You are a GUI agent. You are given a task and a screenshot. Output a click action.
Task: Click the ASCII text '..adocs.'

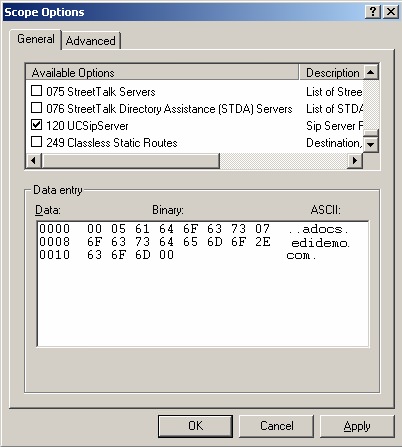[318, 229]
